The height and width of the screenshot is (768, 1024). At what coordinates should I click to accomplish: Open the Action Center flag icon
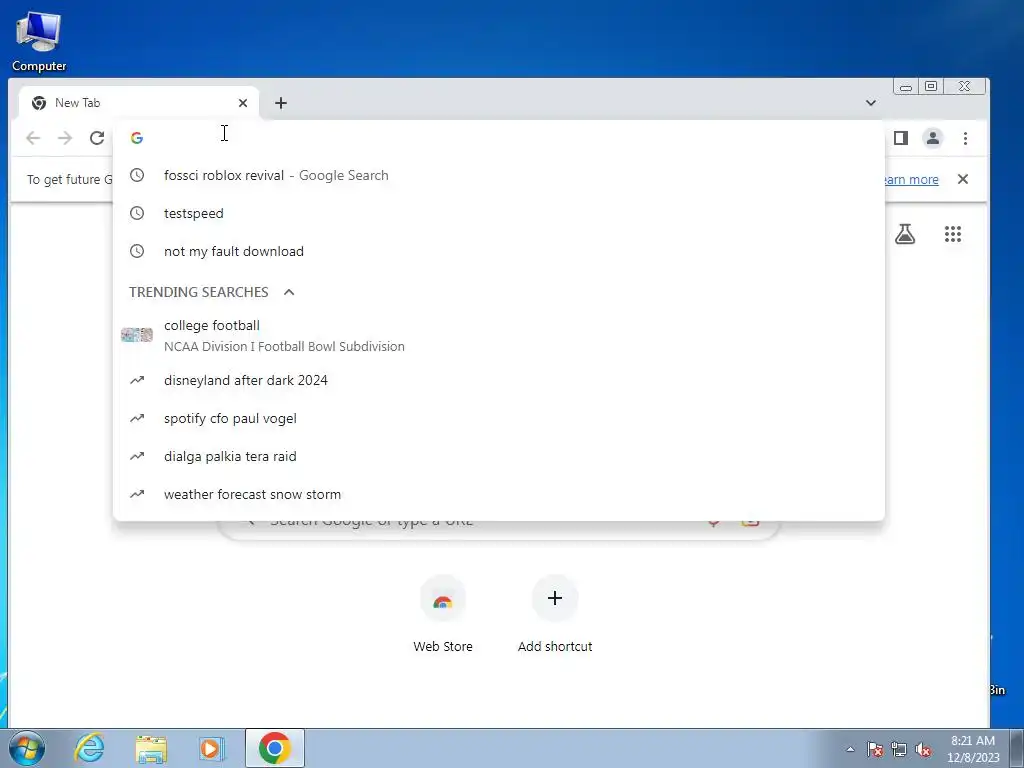click(x=875, y=749)
